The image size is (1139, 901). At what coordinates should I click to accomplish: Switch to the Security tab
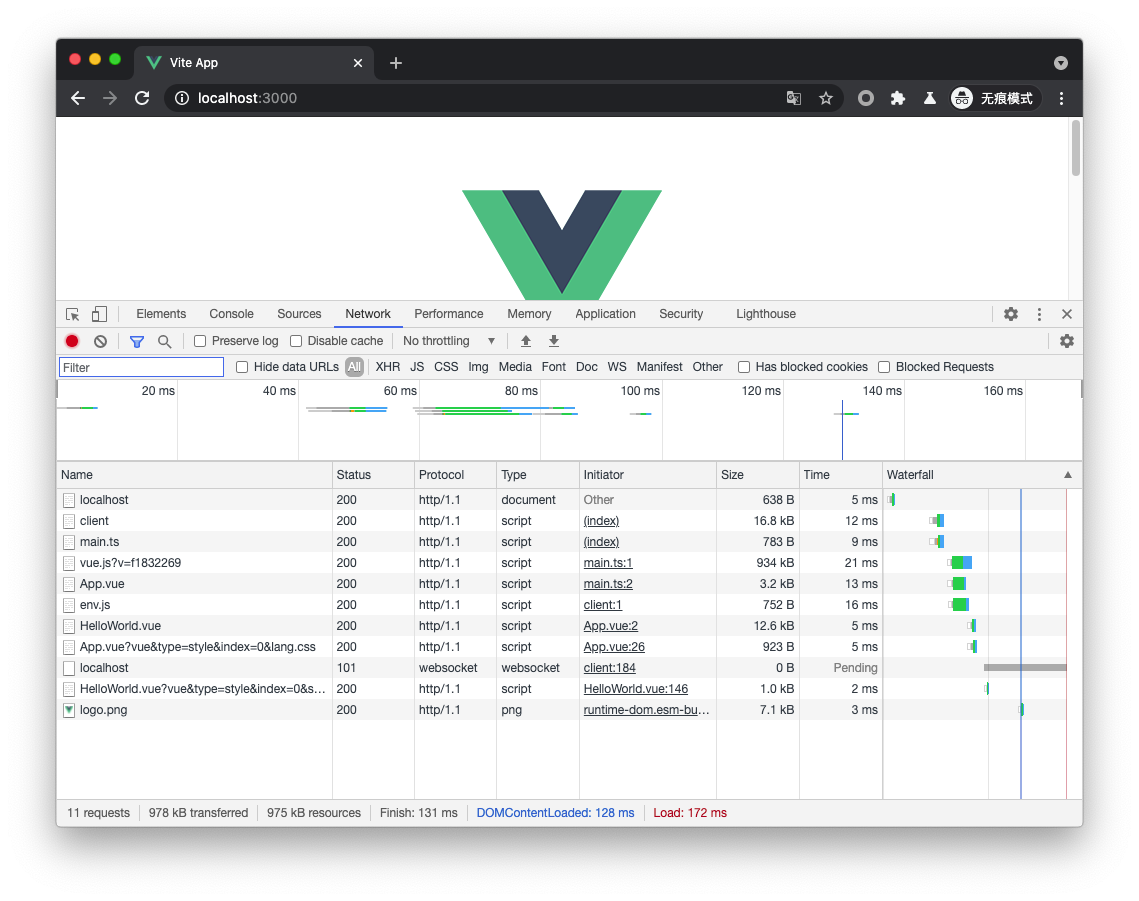[x=681, y=314]
